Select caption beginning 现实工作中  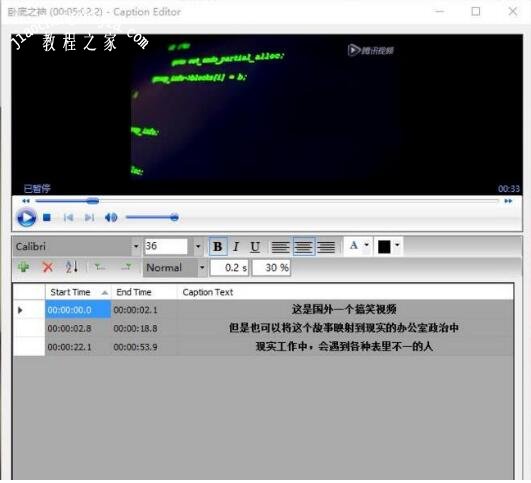344,346
